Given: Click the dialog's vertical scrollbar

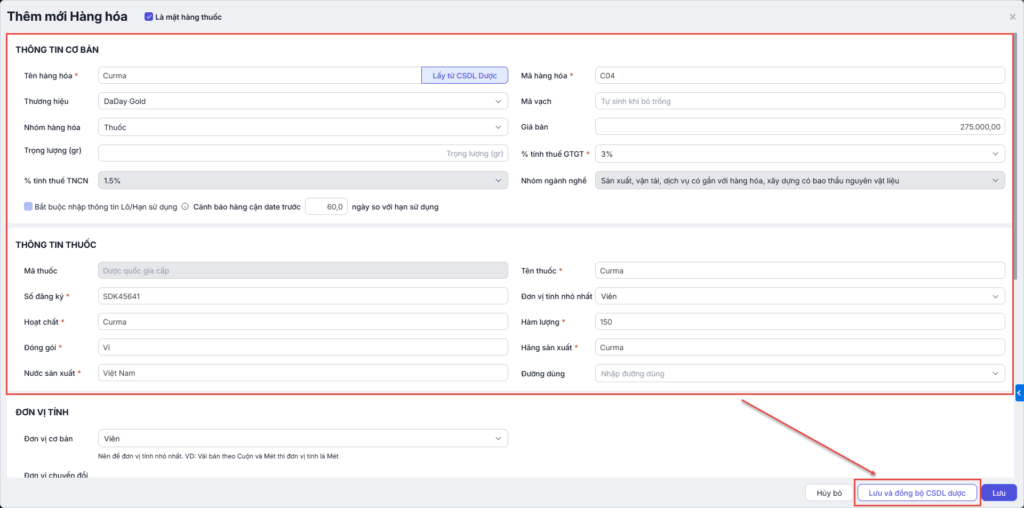Looking at the screenshot, I should tap(1016, 157).
